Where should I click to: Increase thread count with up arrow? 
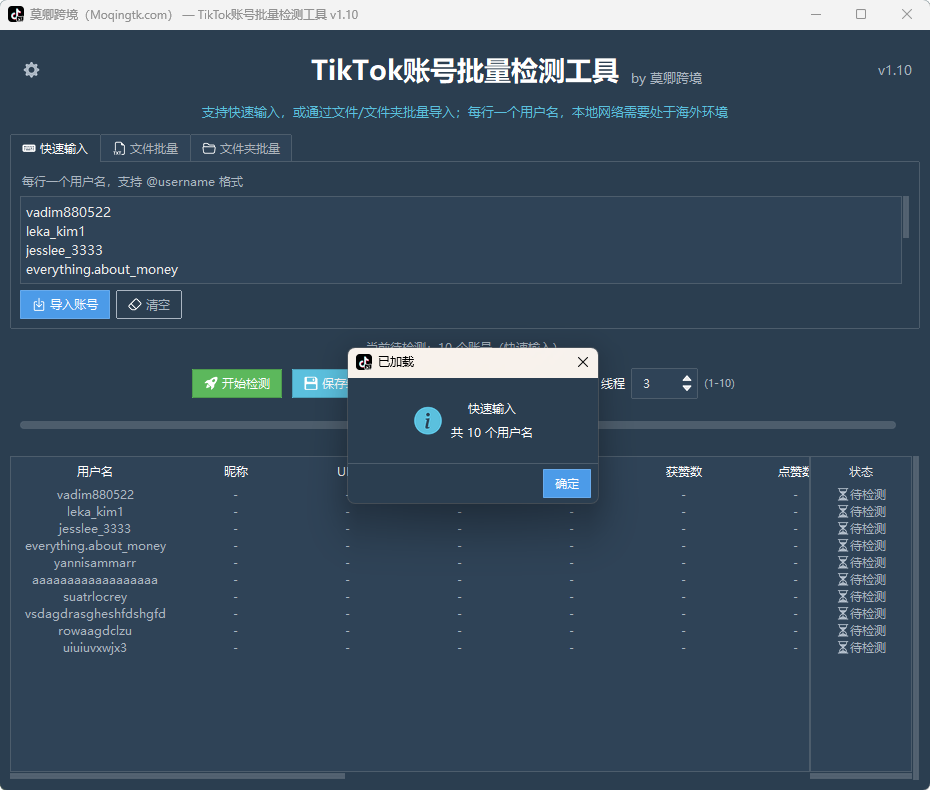point(687,378)
